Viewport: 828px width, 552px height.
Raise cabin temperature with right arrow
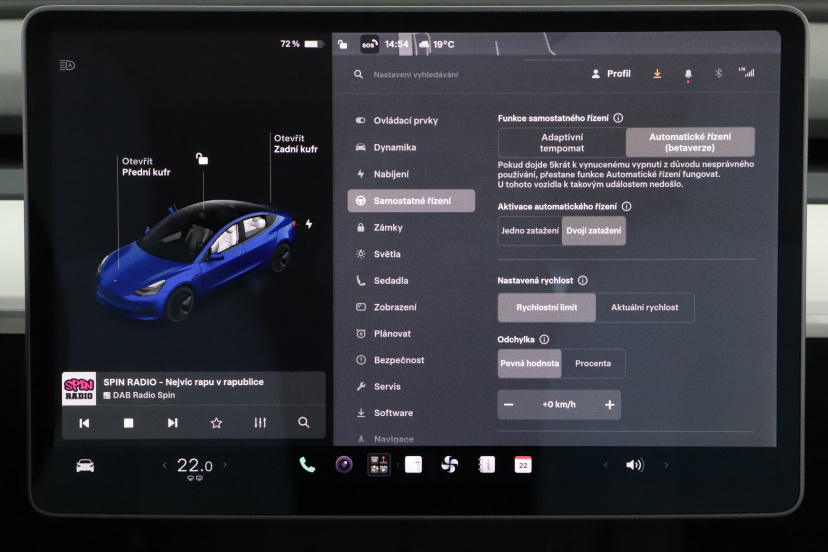pyautogui.click(x=225, y=465)
